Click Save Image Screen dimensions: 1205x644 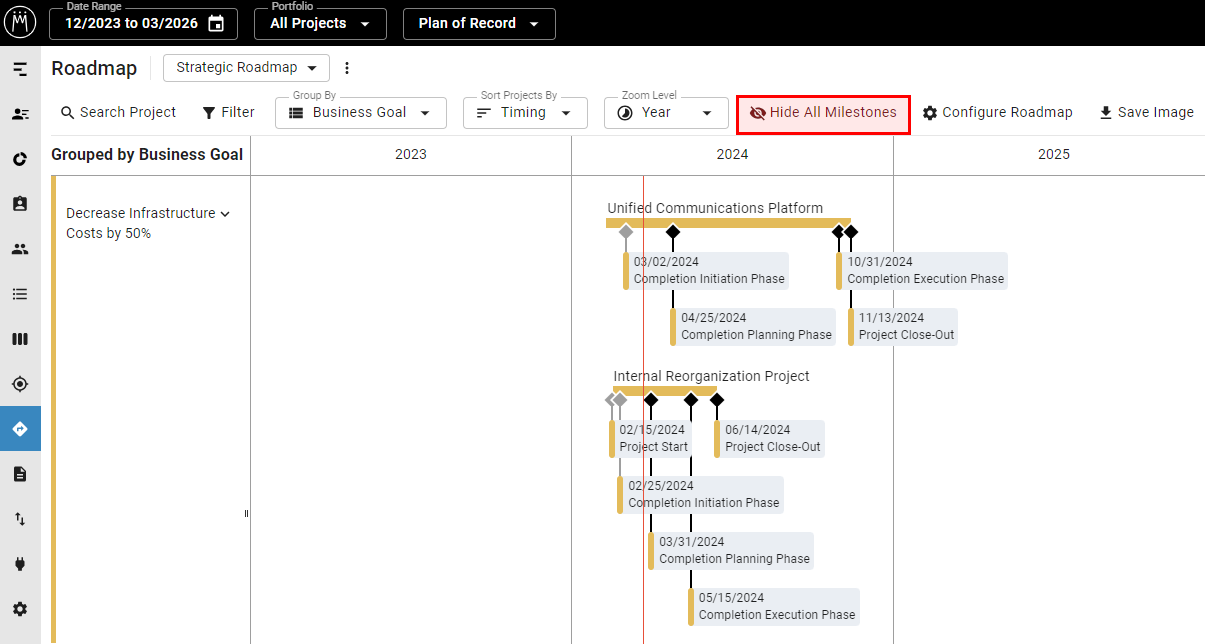coord(1146,112)
